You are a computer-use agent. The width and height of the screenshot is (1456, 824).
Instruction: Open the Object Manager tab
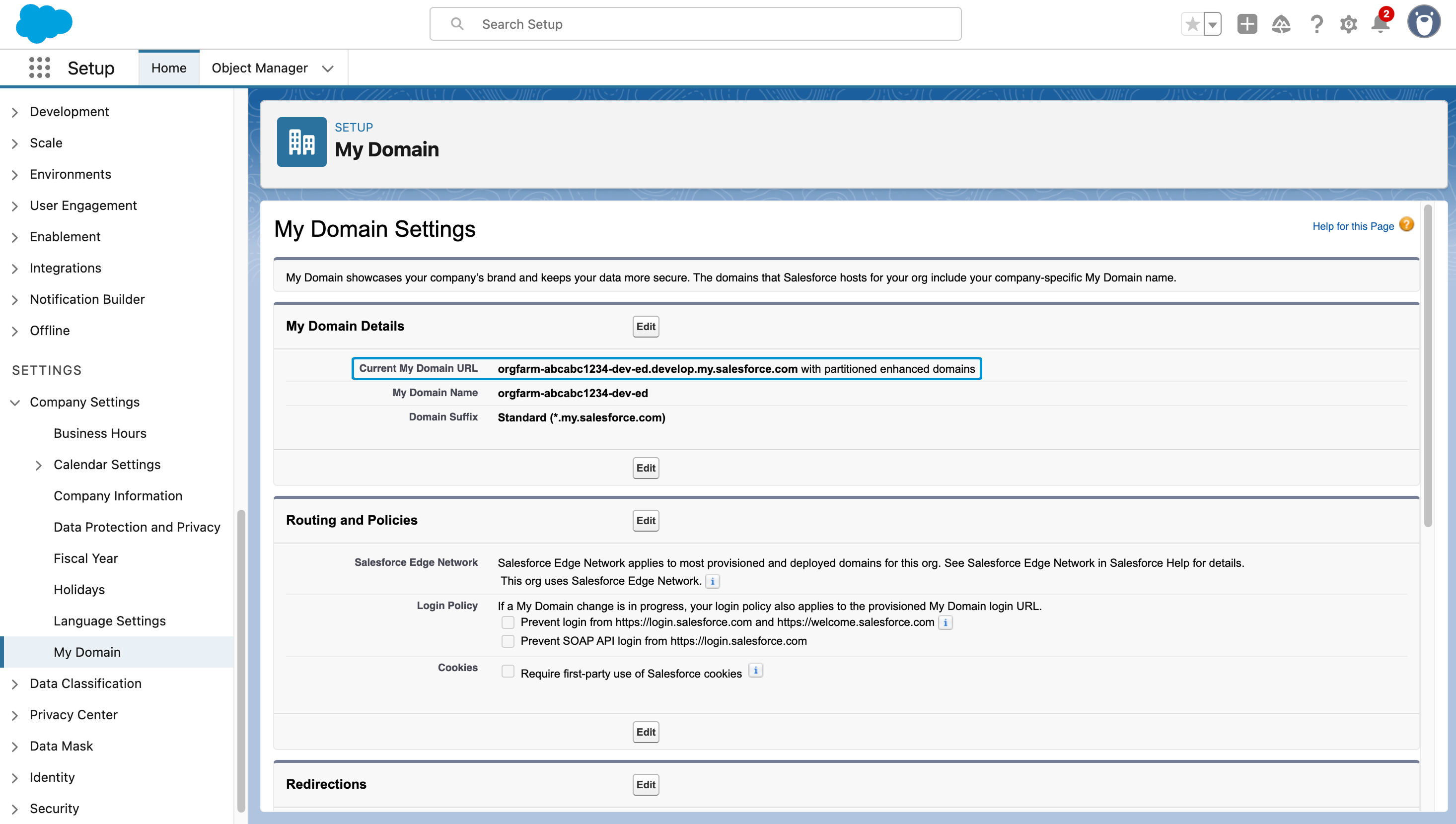click(x=259, y=68)
